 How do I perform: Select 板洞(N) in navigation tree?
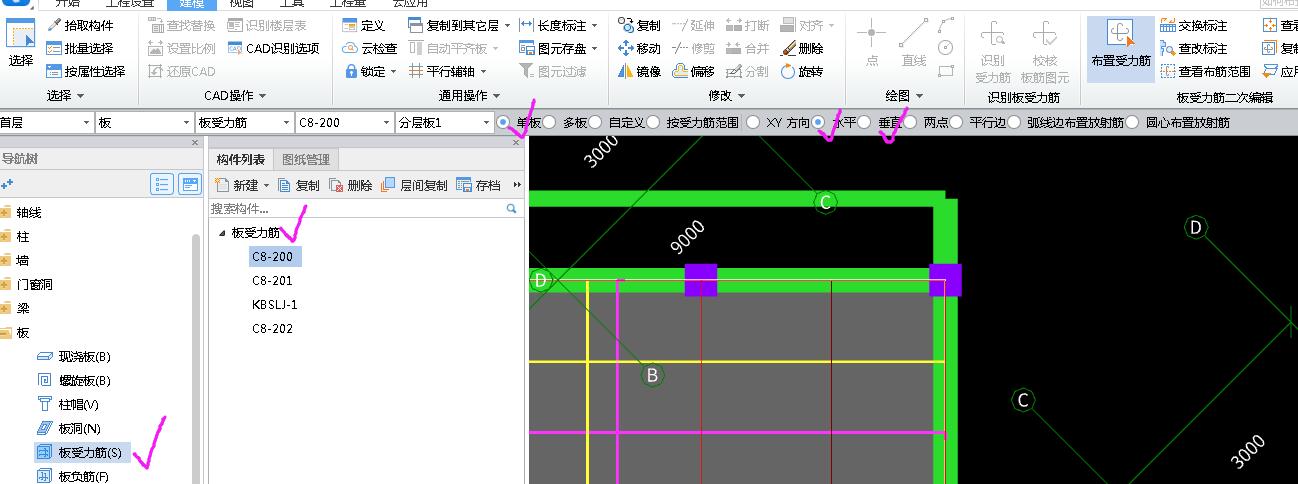[69, 429]
